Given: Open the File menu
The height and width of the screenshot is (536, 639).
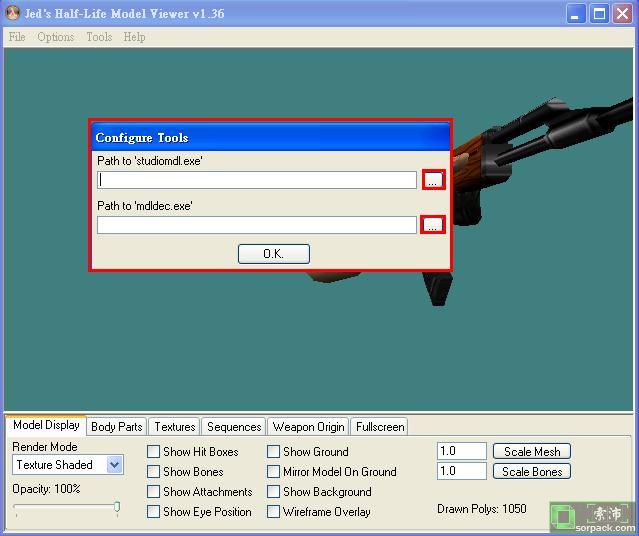Looking at the screenshot, I should (17, 37).
